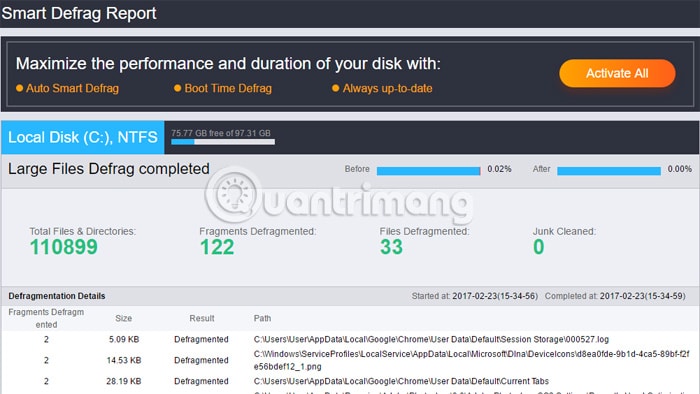Click the Boot Time Defrag bullet icon
Viewport: 700px width, 394px height.
coord(177,88)
